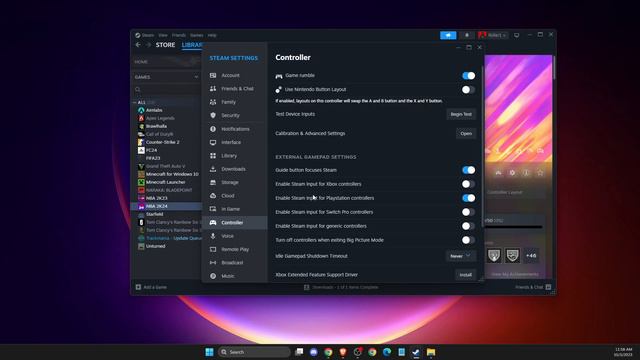The height and width of the screenshot is (360, 640).
Task: Open the Downloads settings category
Action: click(234, 169)
